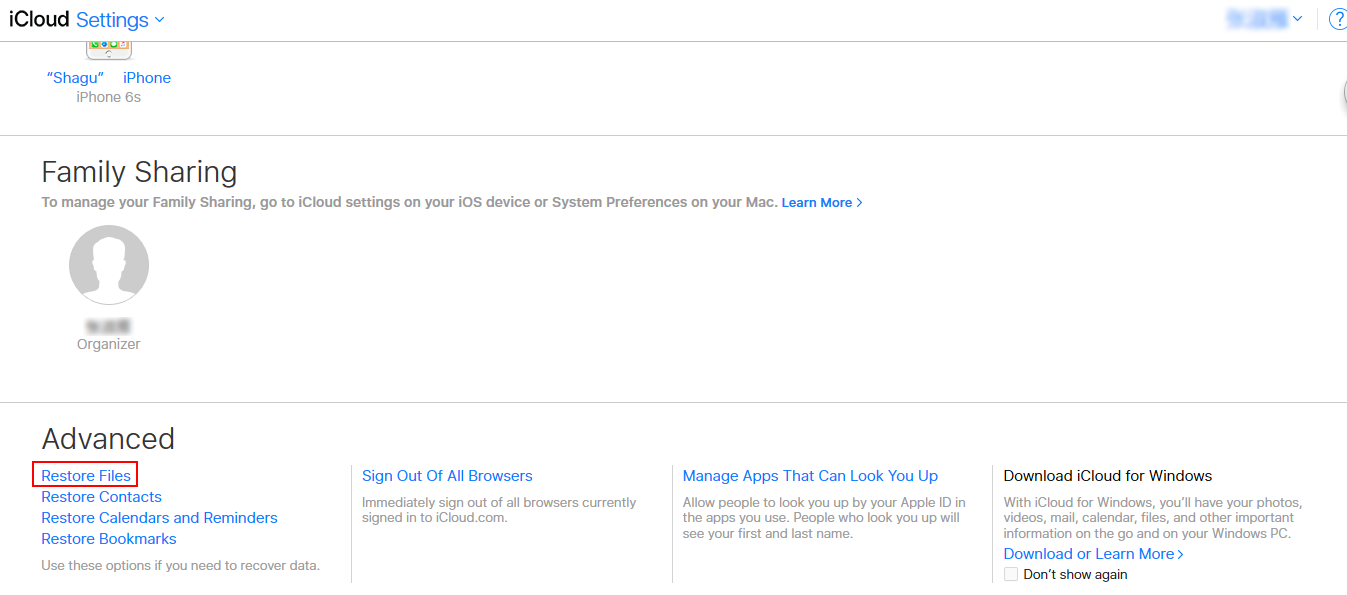Open the Family Sharing Learn More link
The height and width of the screenshot is (595, 1347).
click(x=822, y=203)
